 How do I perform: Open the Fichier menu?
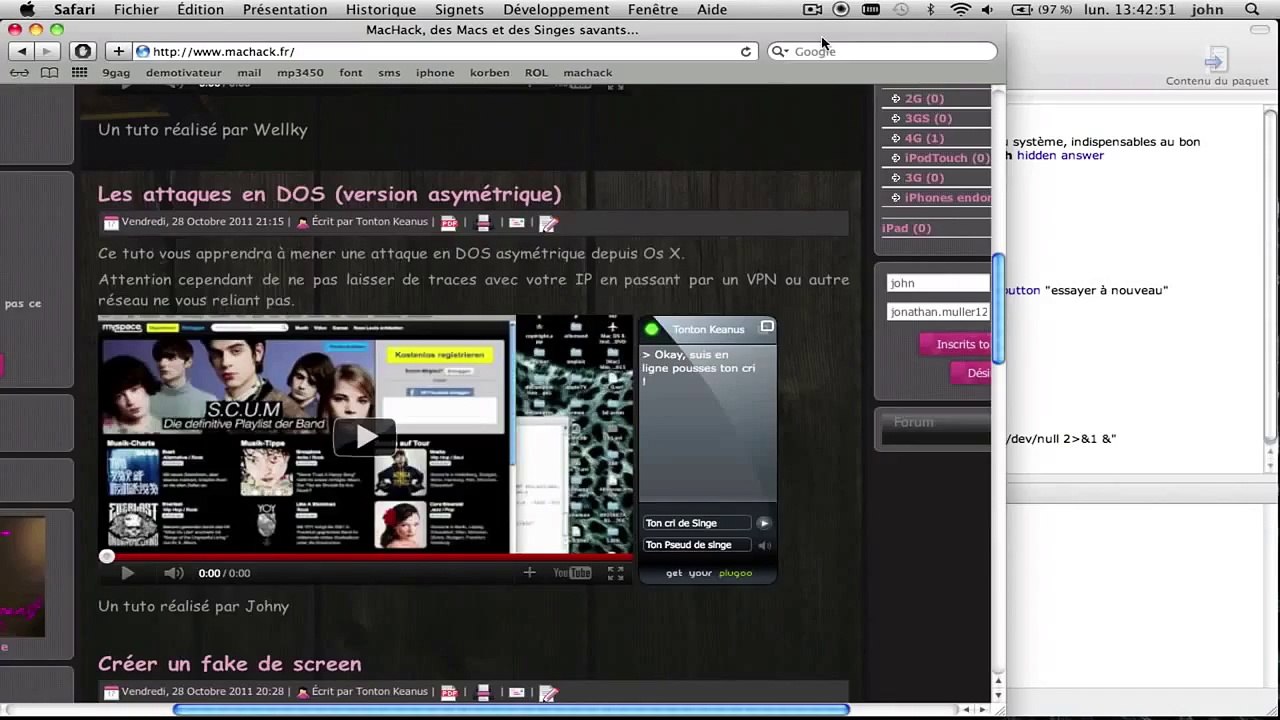point(136,10)
